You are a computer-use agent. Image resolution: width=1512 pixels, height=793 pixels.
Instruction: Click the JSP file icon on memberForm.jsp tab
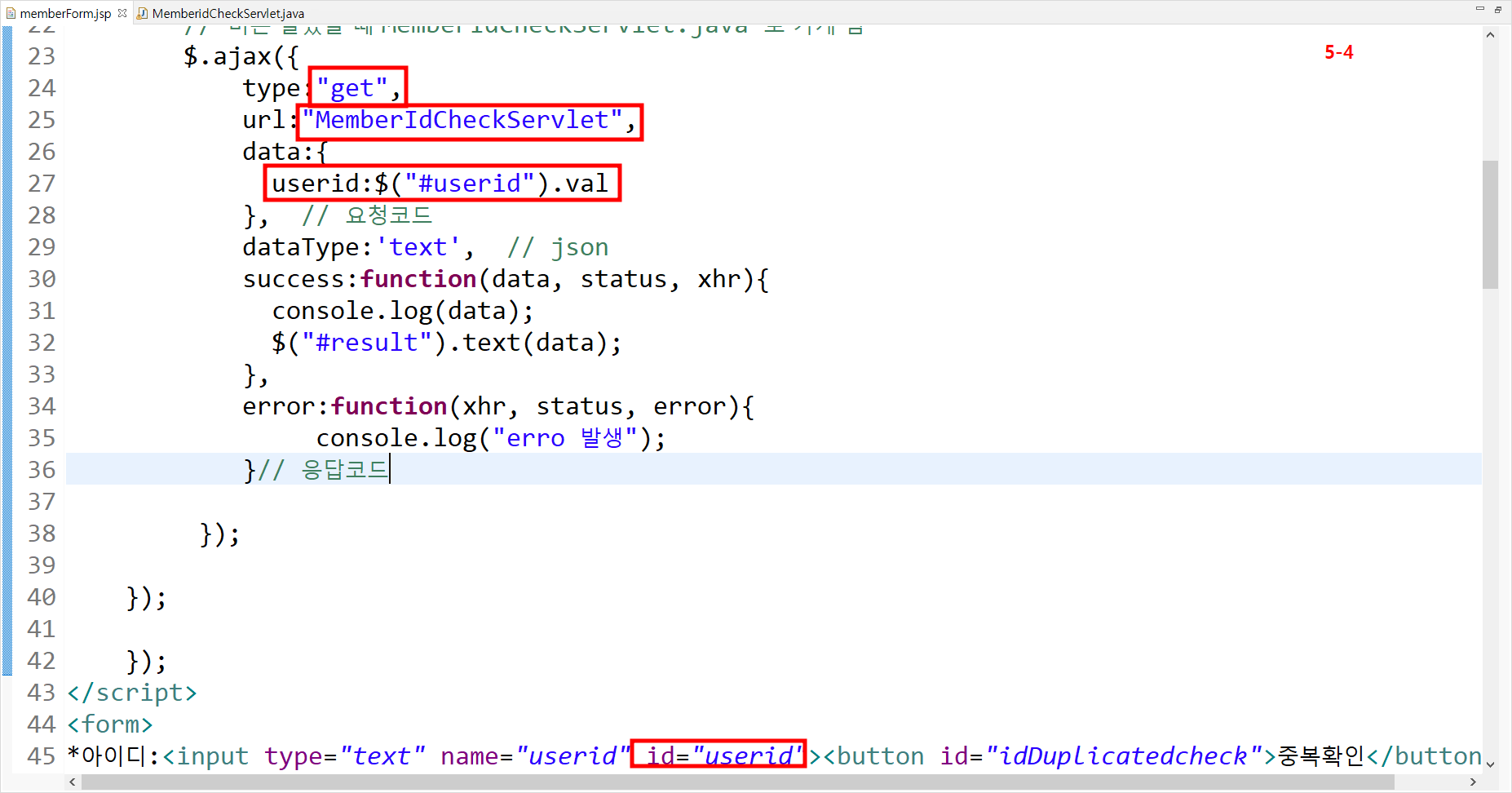[11, 13]
